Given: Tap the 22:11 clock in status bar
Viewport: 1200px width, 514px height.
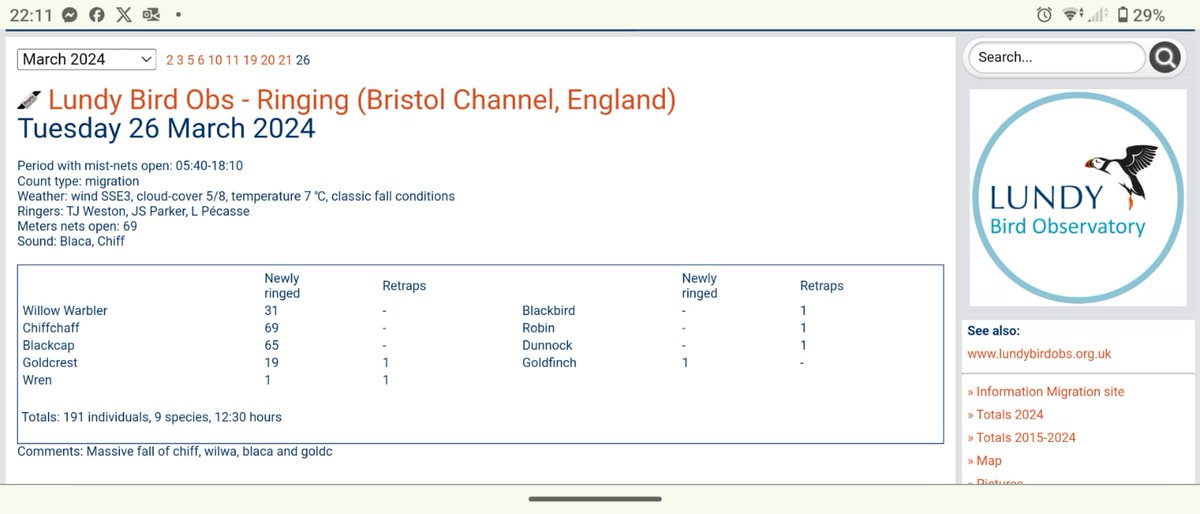Looking at the screenshot, I should pyautogui.click(x=29, y=15).
